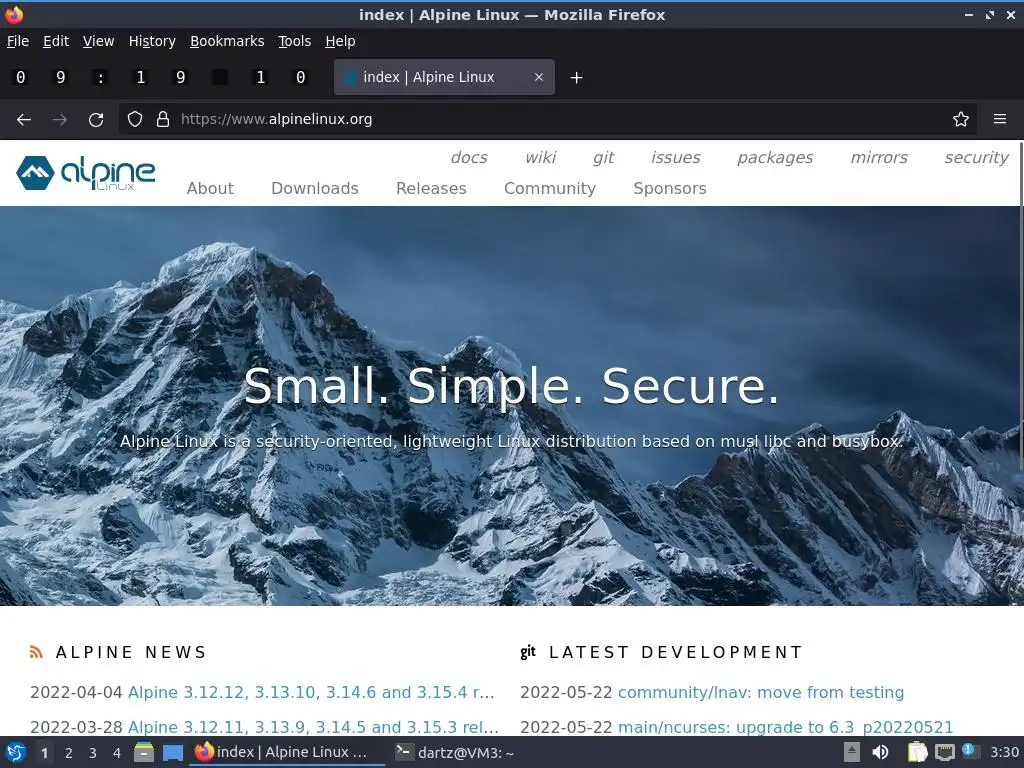Click the git icon by Latest Development
This screenshot has height=768, width=1024.
528,652
